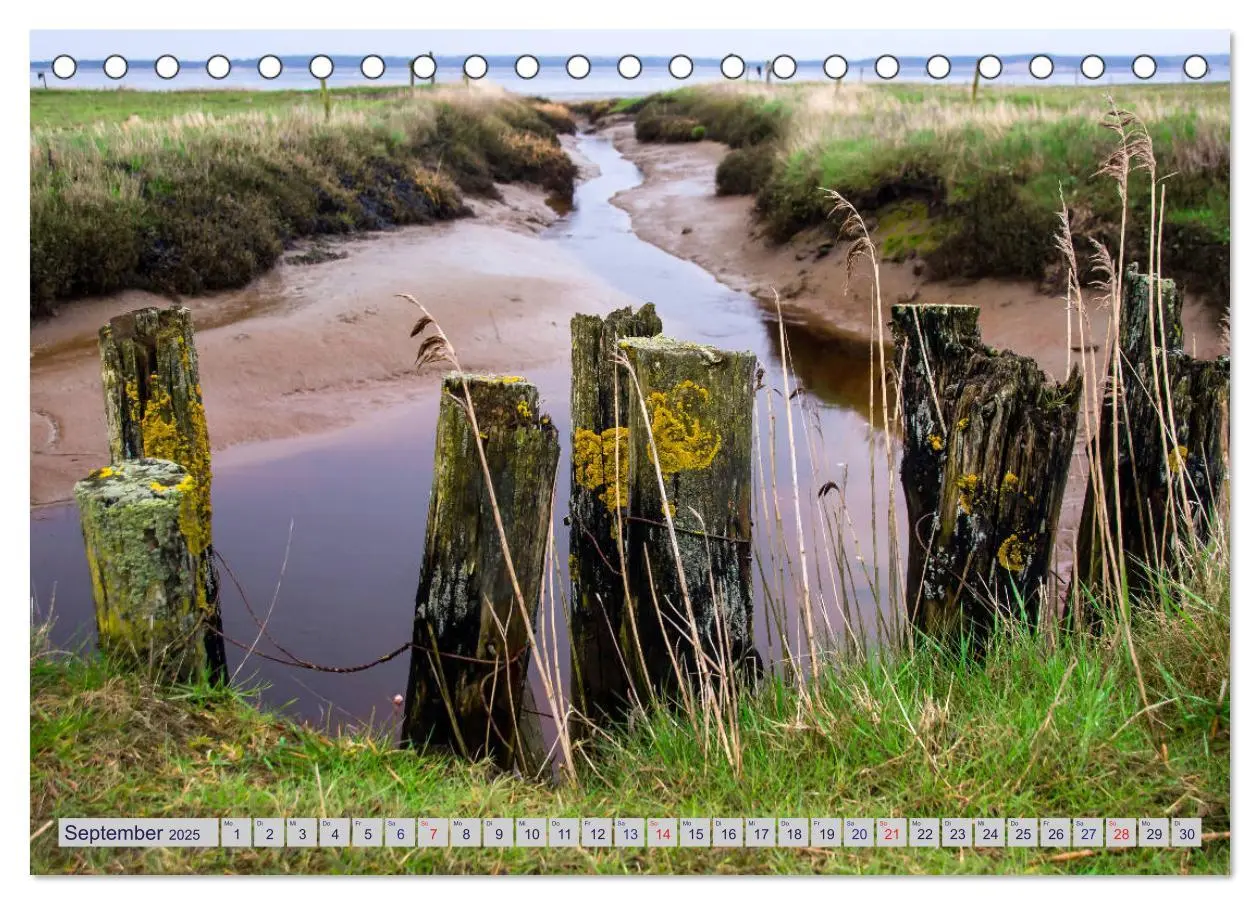Click date cell Mi 10
This screenshot has height=905, width=1260.
coord(531,833)
